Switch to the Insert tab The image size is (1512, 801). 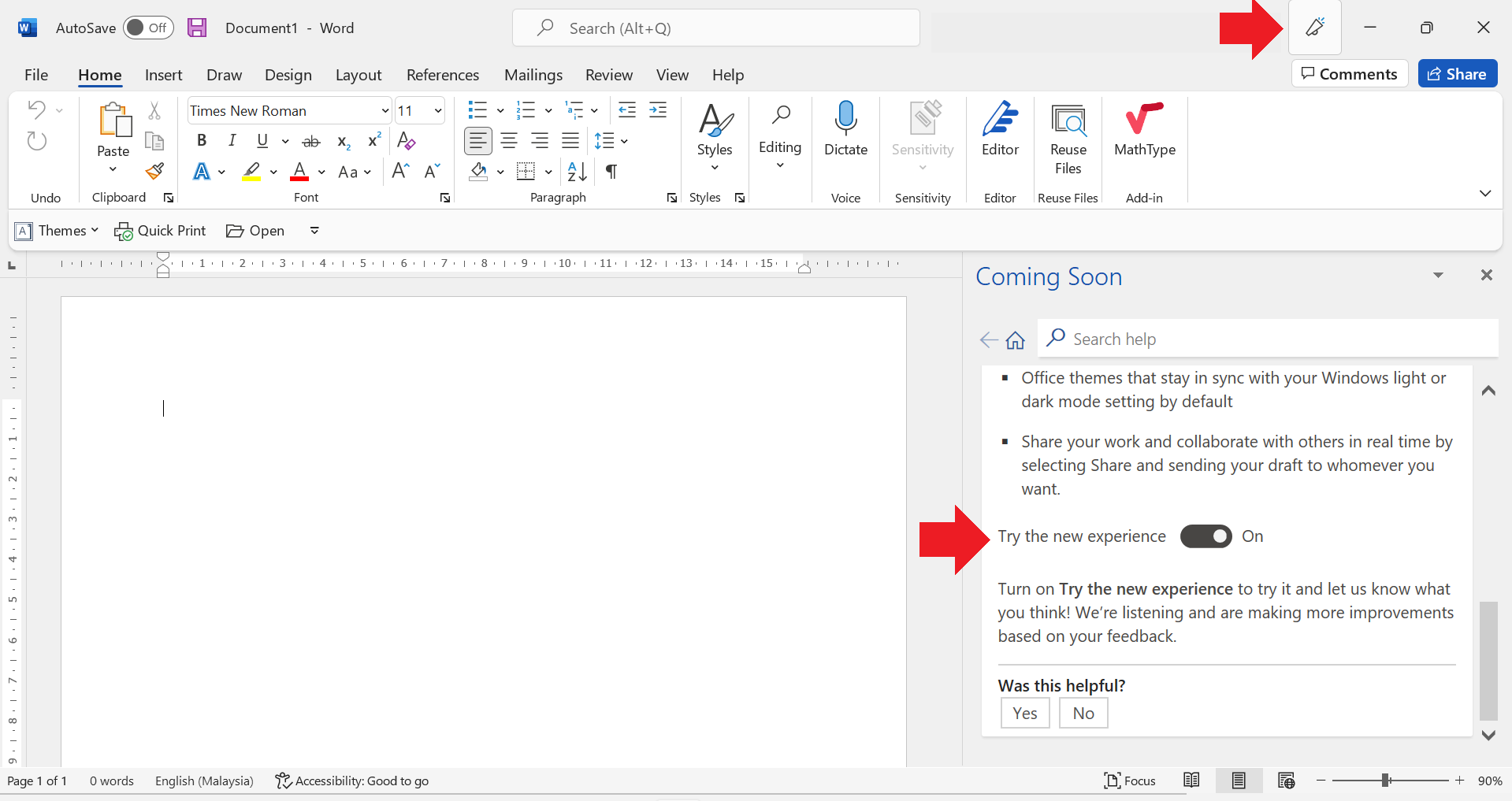coord(163,75)
